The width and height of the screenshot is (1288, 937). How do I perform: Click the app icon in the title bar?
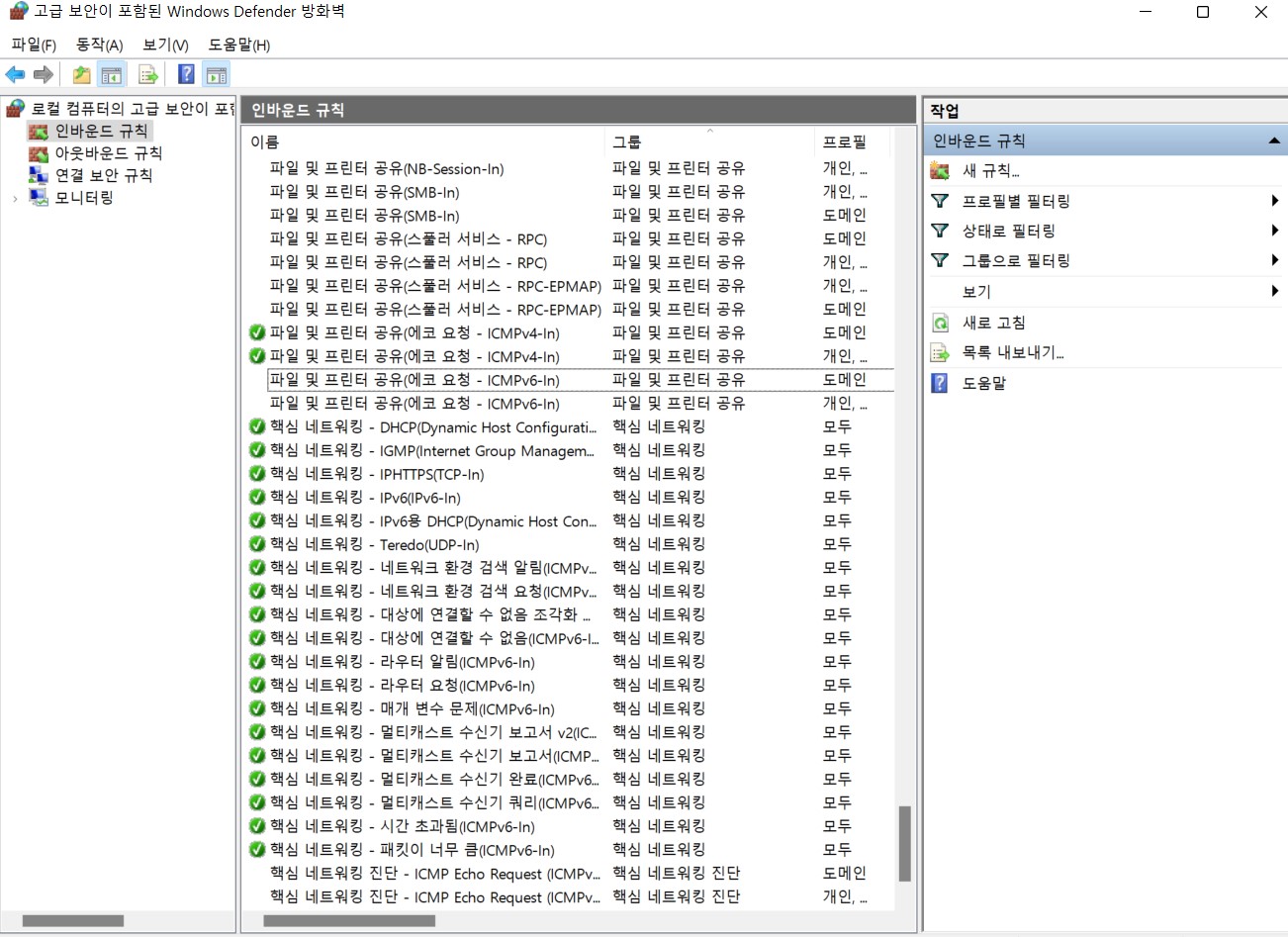17,12
